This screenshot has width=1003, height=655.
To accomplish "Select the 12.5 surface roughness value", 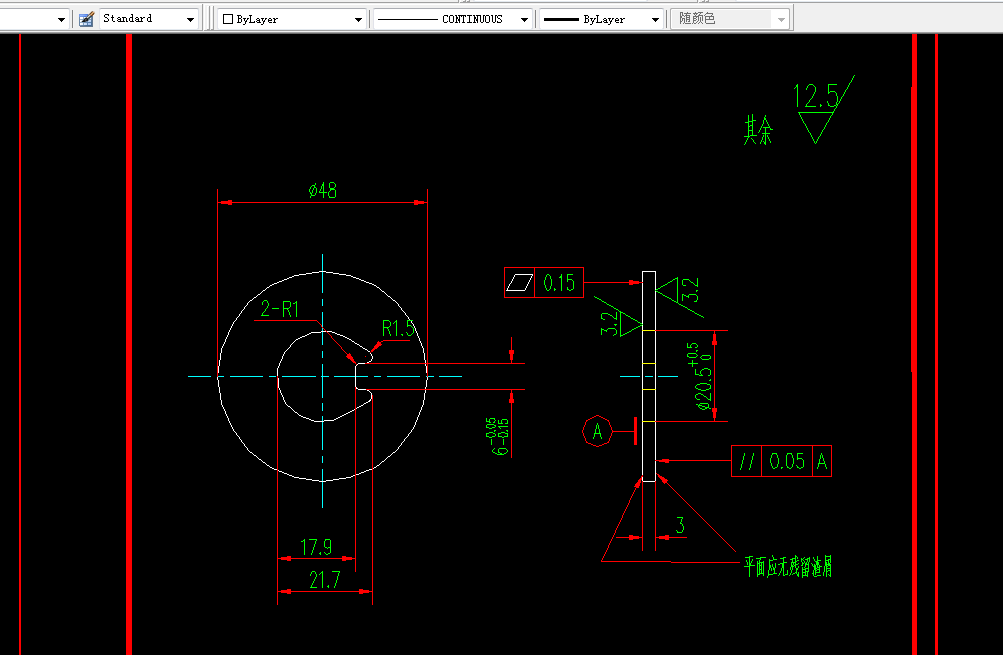I will pos(816,97).
